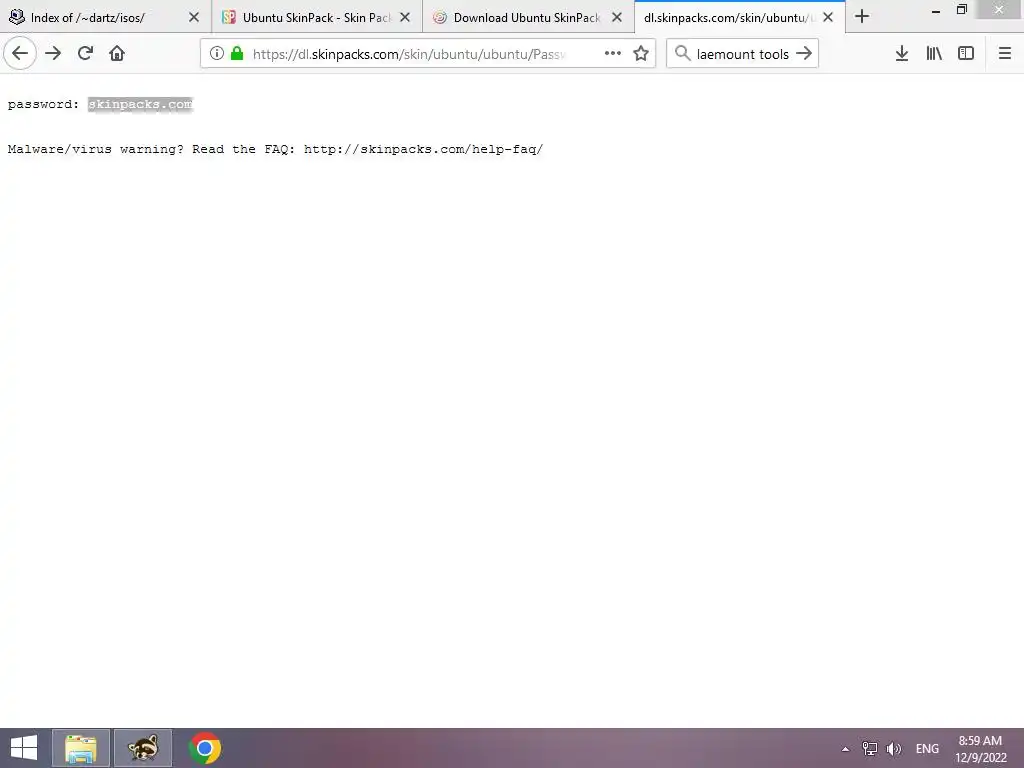Toggle the sidebar view
The height and width of the screenshot is (768, 1024).
[x=966, y=54]
